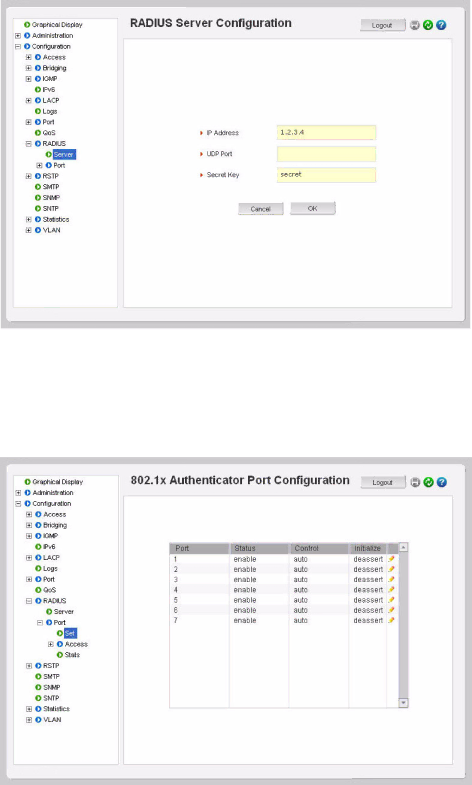This screenshot has height=785, width=472.
Task: Click Logout in the 802.1x Authenticator panel
Action: (x=383, y=482)
